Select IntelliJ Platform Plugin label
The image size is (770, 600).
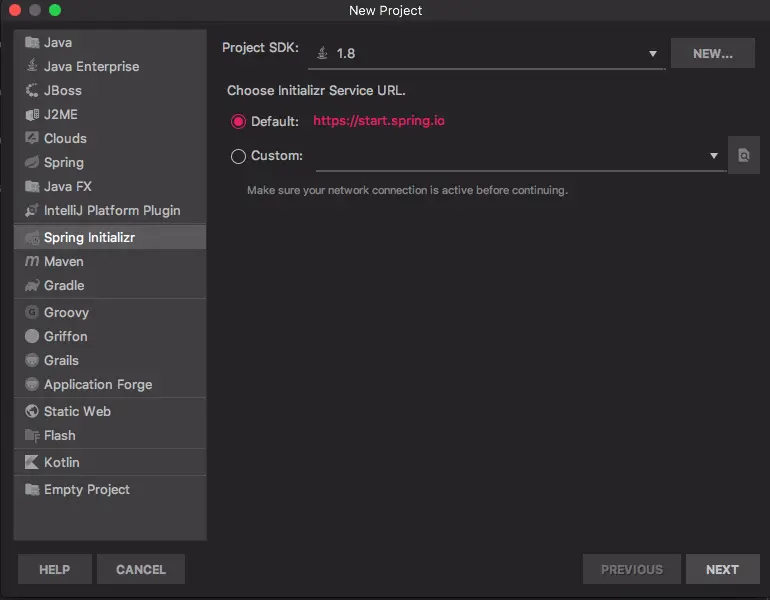[112, 211]
